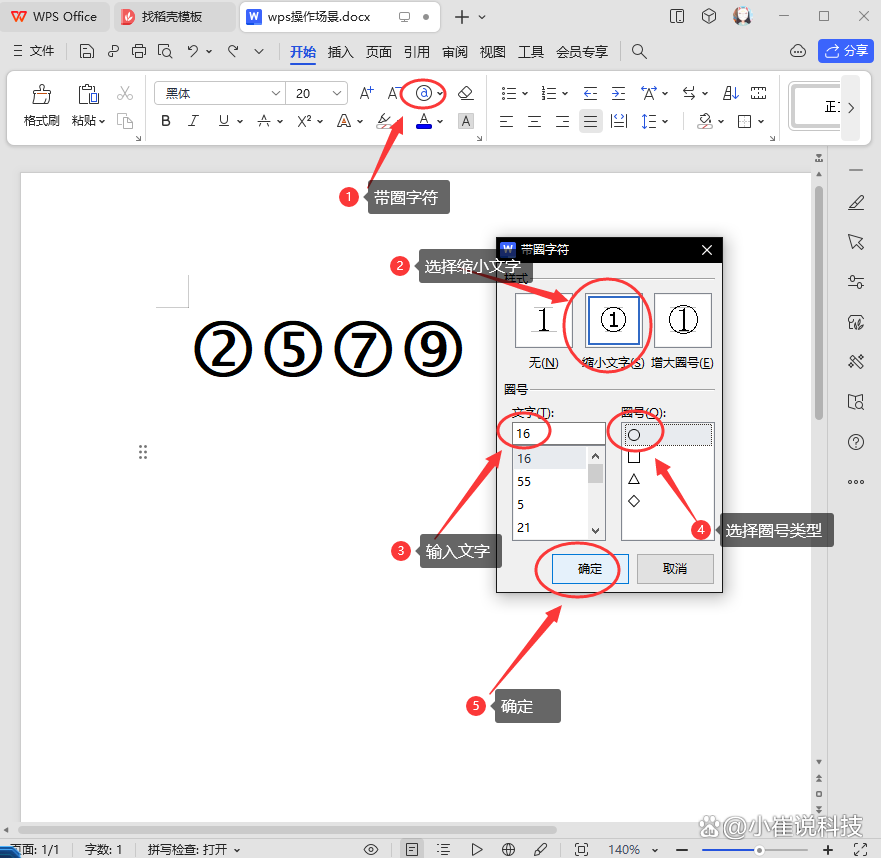The width and height of the screenshot is (881, 858).
Task: Click the Cancel (取消) button in dialog
Action: coord(675,569)
